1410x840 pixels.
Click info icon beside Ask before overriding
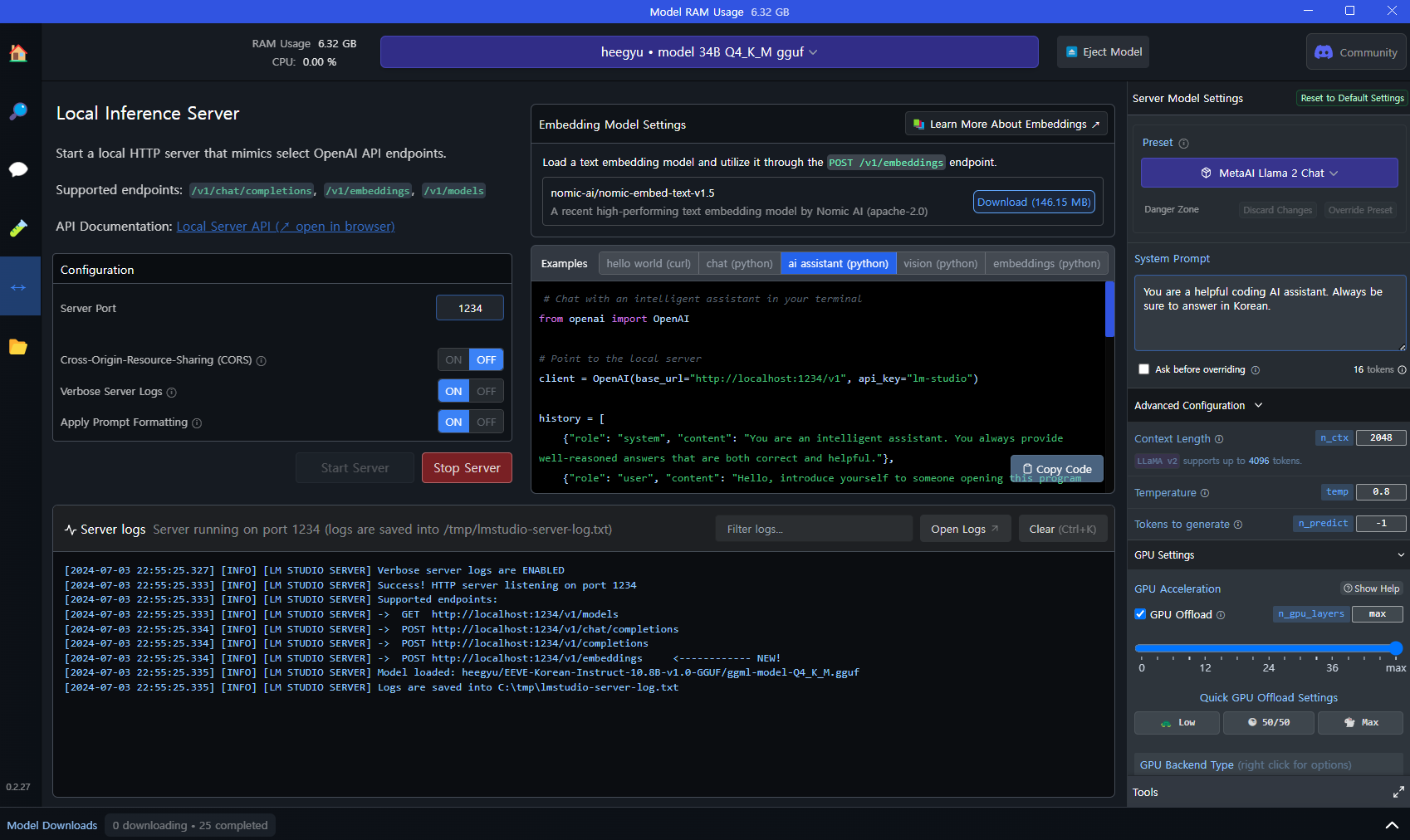[1256, 370]
